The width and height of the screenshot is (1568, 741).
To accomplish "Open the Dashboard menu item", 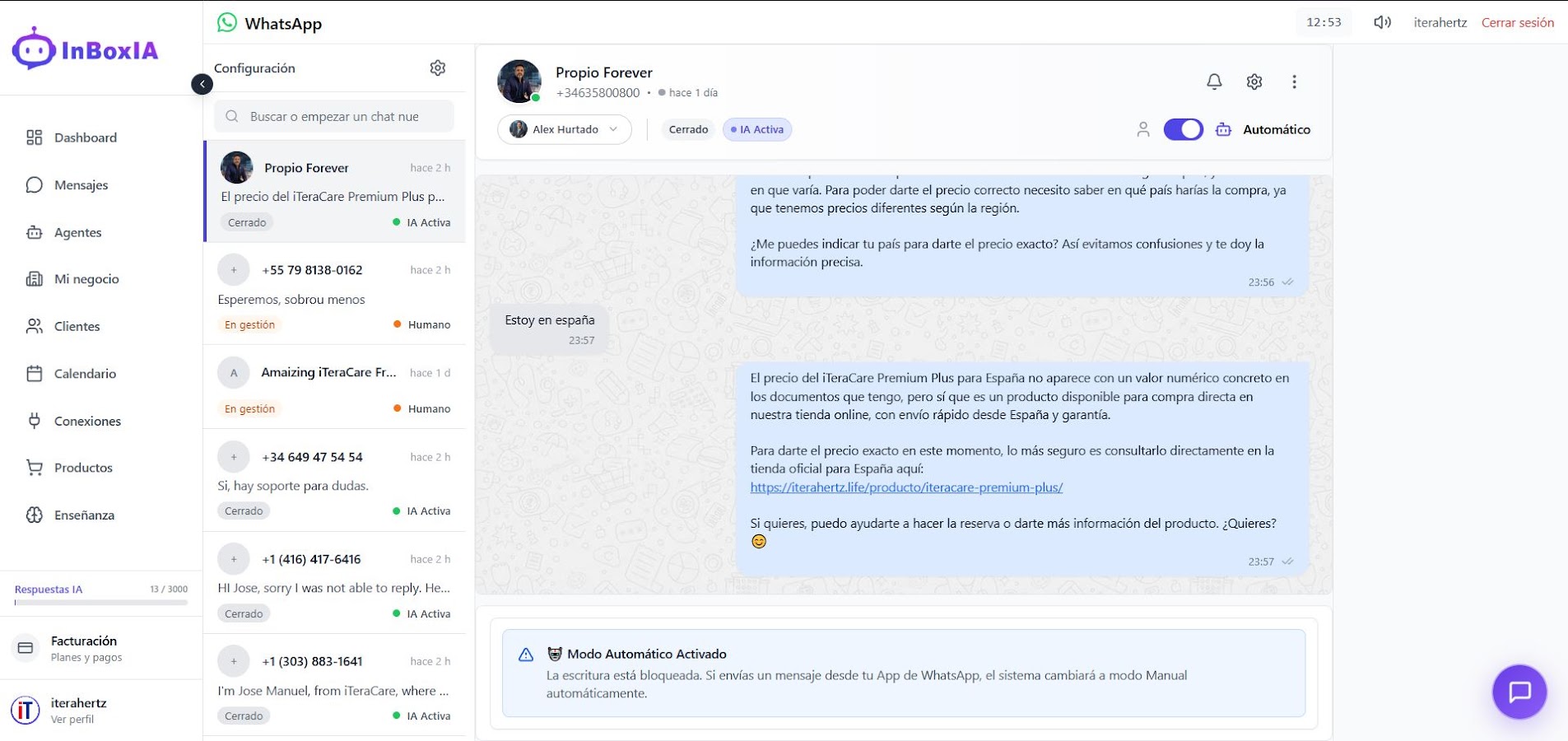I will [x=85, y=137].
